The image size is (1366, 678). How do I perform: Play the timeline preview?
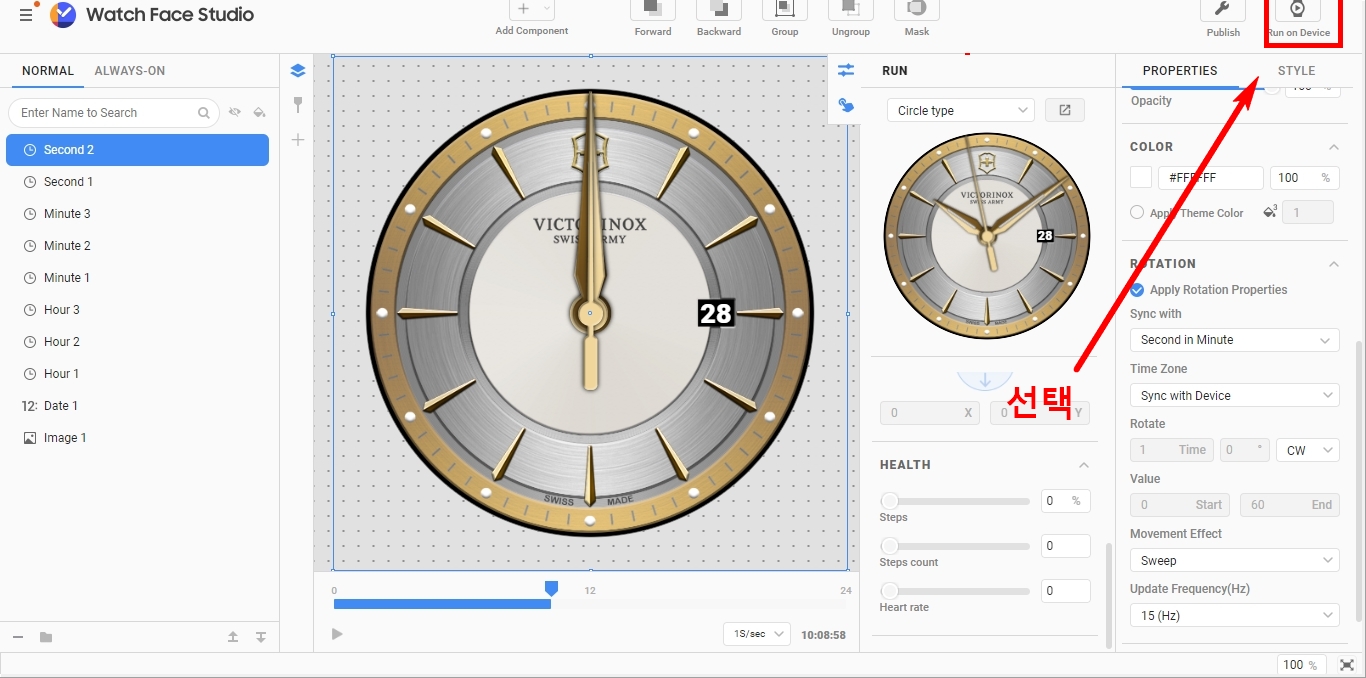pyautogui.click(x=337, y=634)
